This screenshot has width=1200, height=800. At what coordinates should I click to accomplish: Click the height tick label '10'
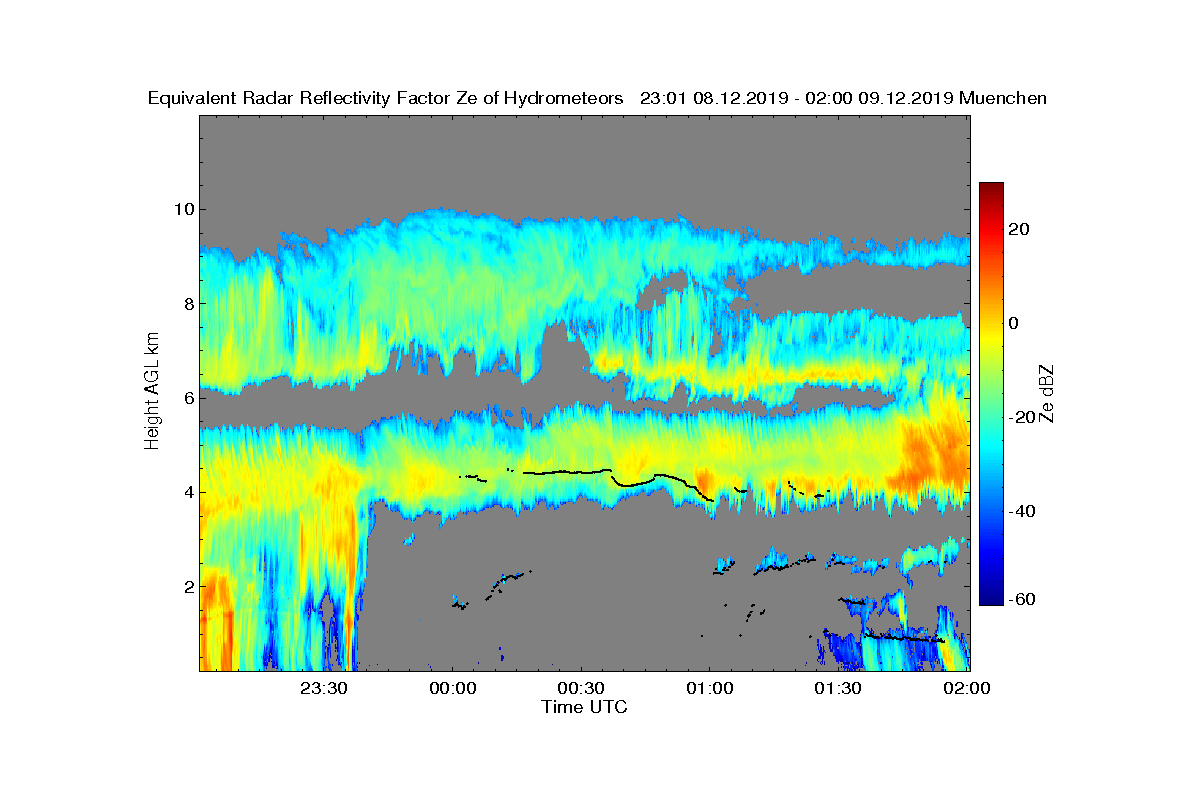(182, 209)
